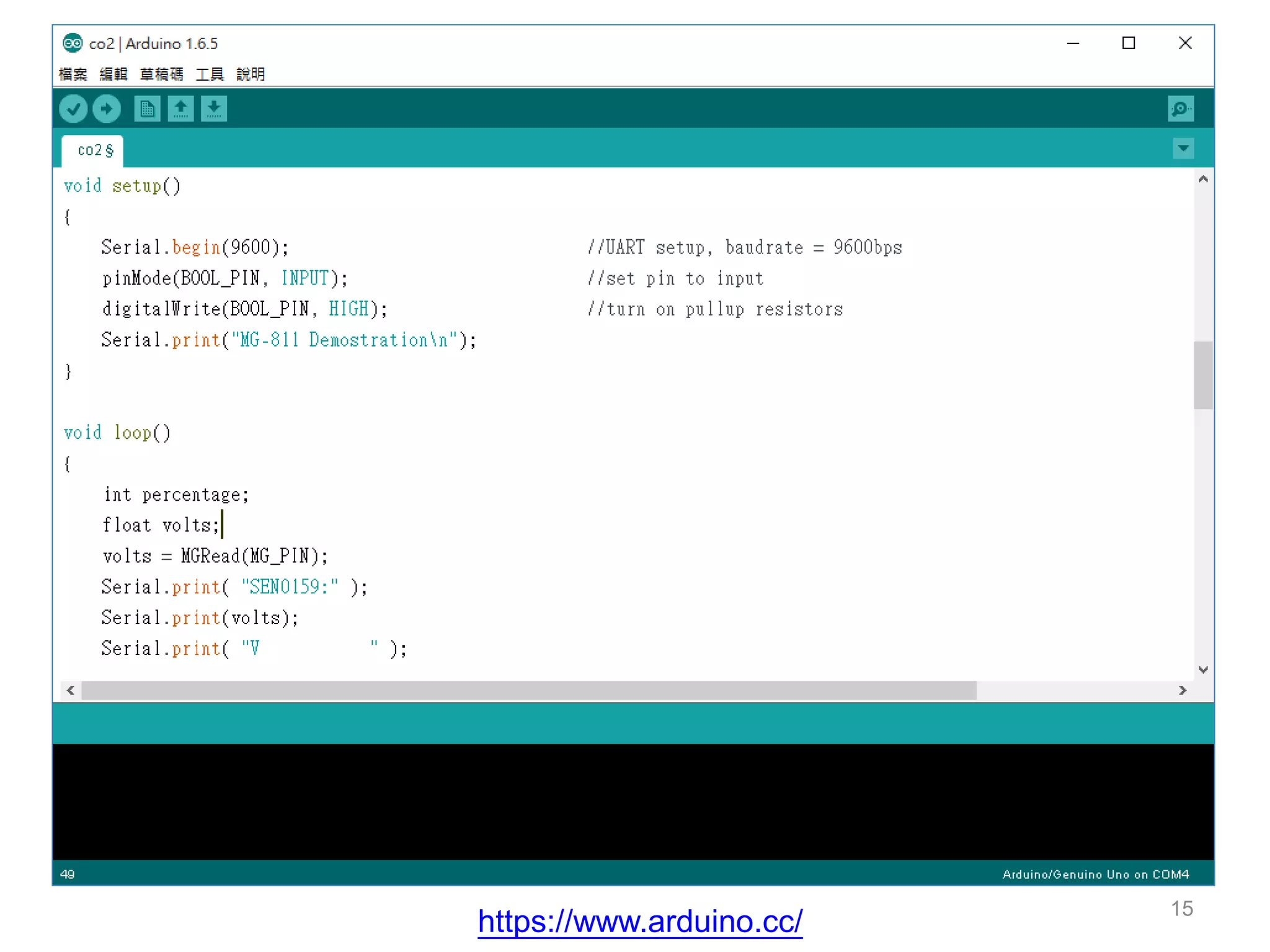Click the comment '//set pin to input'
The image size is (1270, 952).
click(675, 278)
